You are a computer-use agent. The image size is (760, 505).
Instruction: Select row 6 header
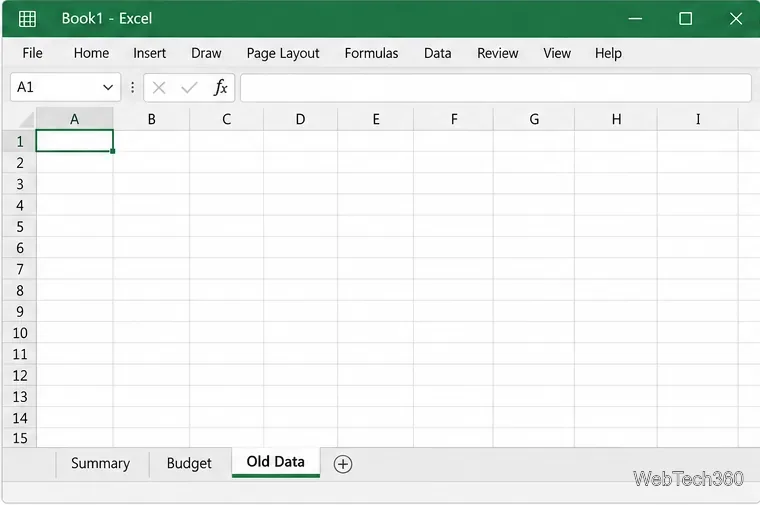pos(19,248)
